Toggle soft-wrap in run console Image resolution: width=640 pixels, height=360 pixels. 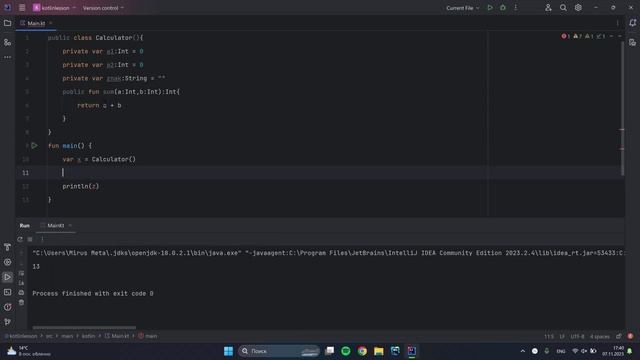click(21, 273)
